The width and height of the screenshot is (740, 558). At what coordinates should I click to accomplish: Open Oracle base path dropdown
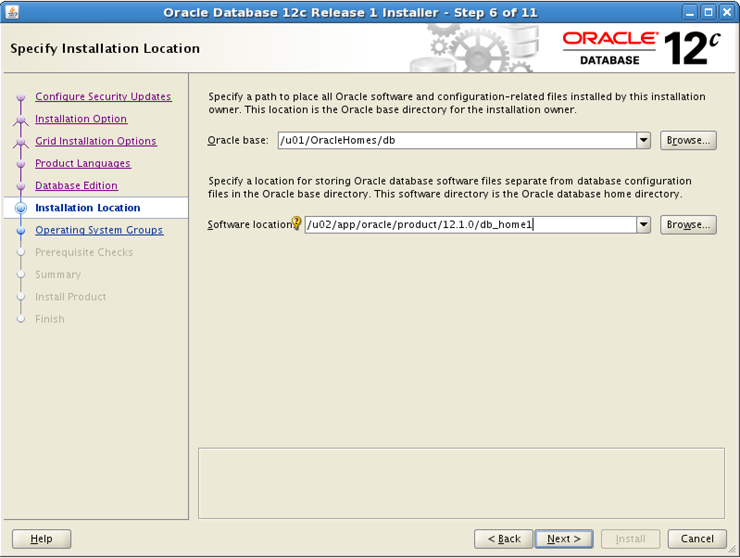[x=643, y=140]
